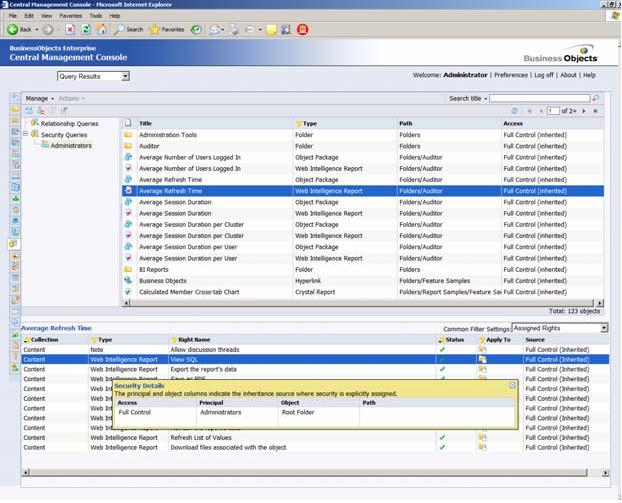Click the Status column header
This screenshot has height=503, width=622.
point(455,340)
